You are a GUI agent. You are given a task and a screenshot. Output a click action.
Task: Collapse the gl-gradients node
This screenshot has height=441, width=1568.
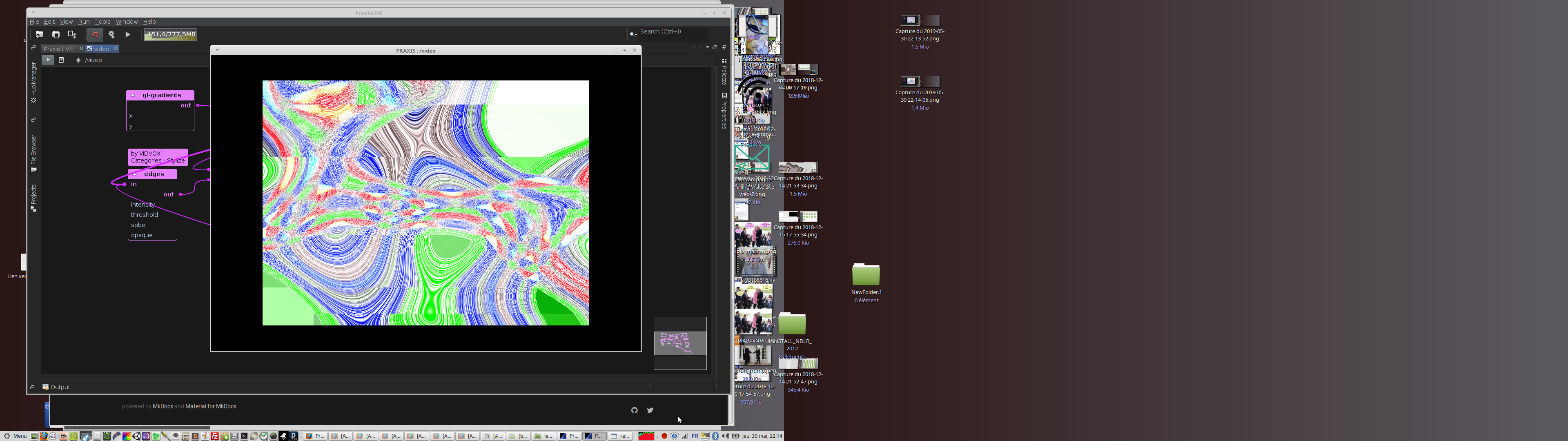pyautogui.click(x=133, y=96)
